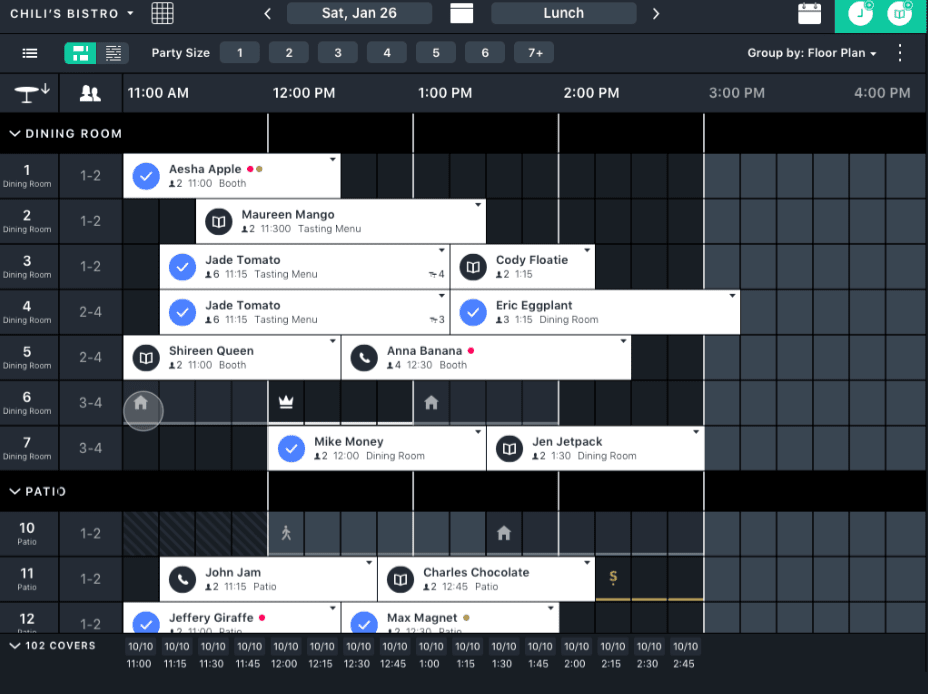Viewport: 928px width, 694px height.
Task: Click the crown icon on table 6's row
Action: 285,401
